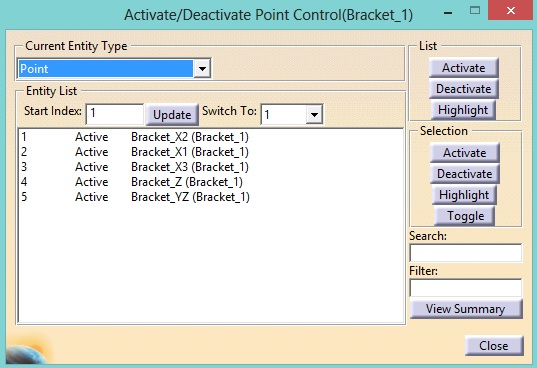Viewport: 537px width, 368px height.
Task: Click Deactivate in the Selection group
Action: coord(464,174)
